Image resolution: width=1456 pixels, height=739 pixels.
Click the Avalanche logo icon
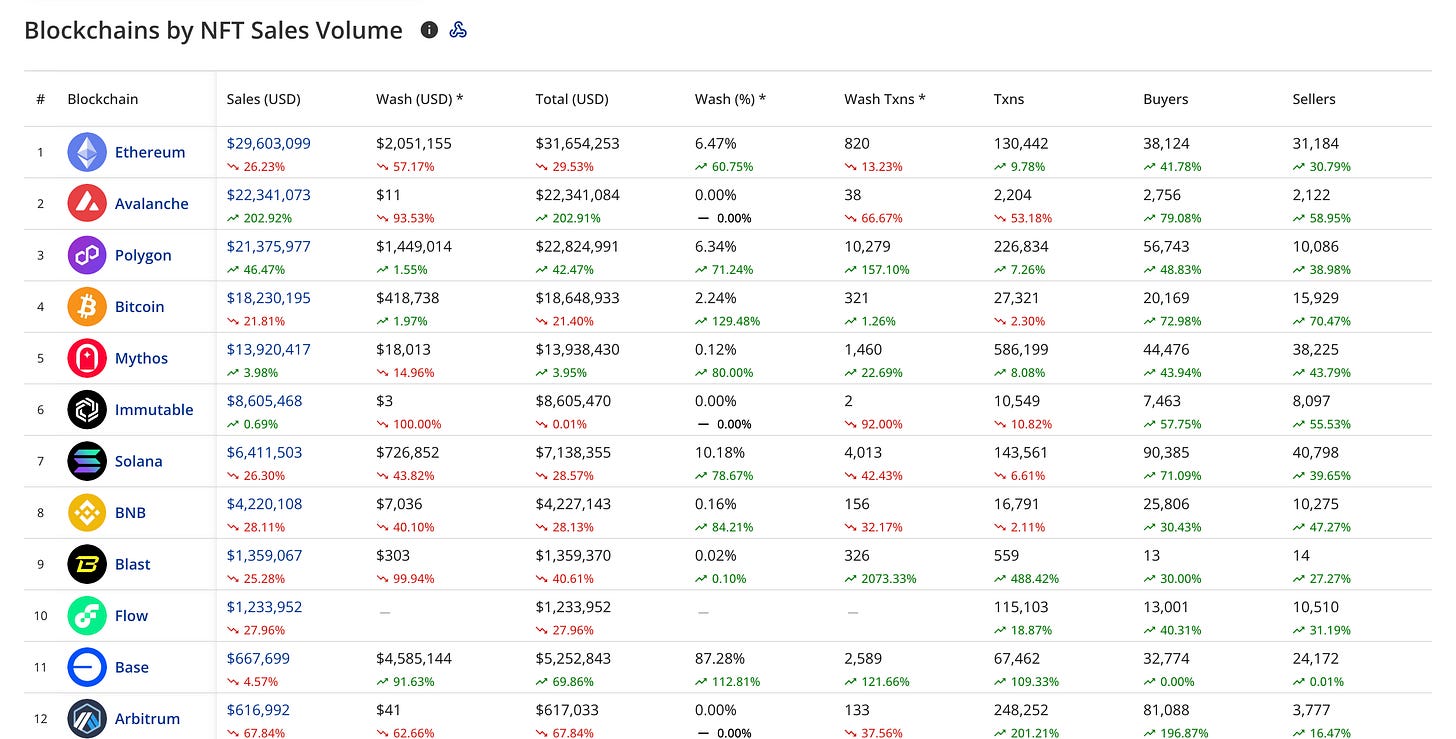click(87, 203)
